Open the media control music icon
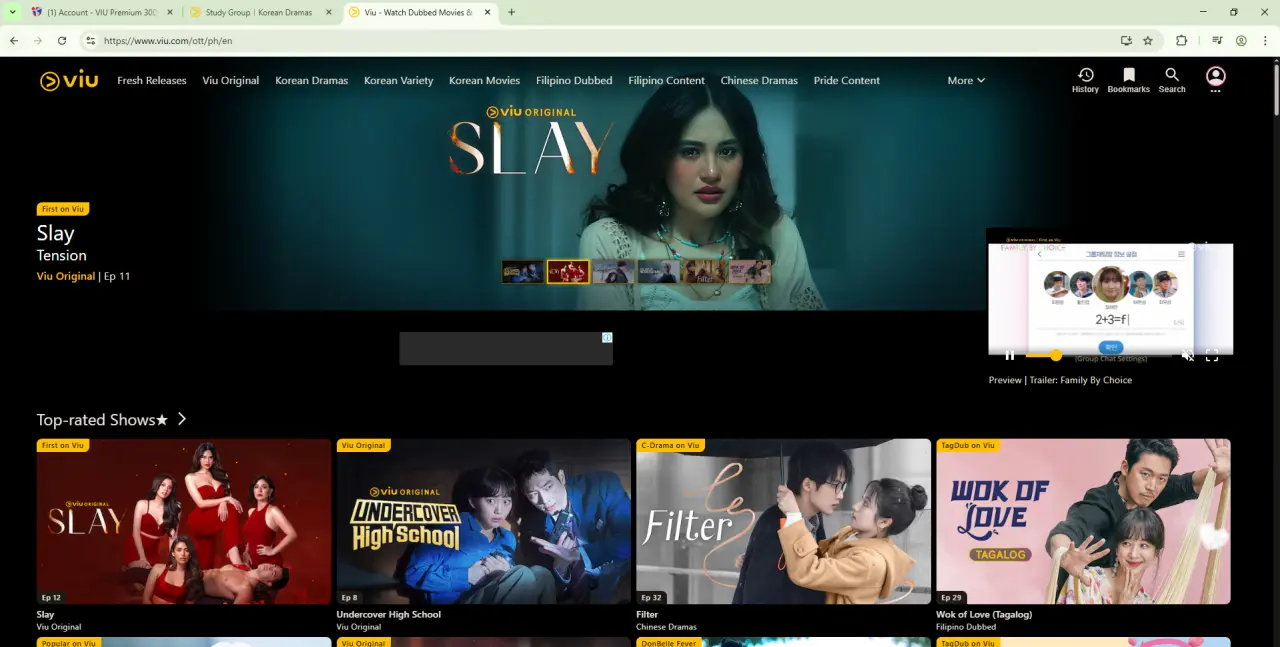Screen dimensions: 1280x647 (x=1217, y=41)
